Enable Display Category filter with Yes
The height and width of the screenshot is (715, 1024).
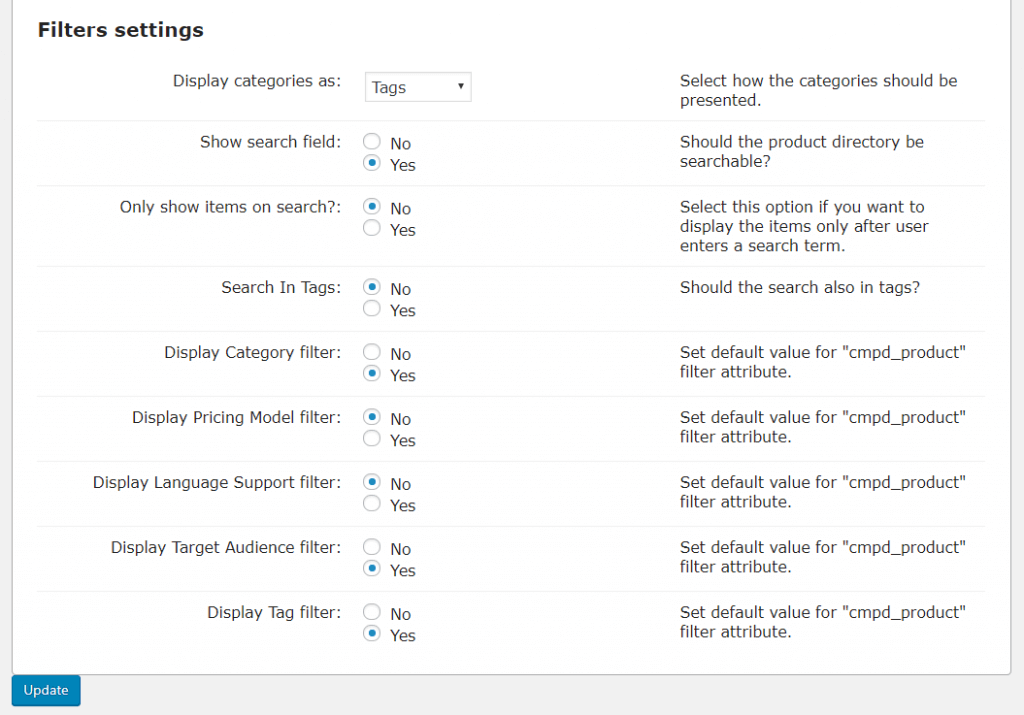[372, 375]
